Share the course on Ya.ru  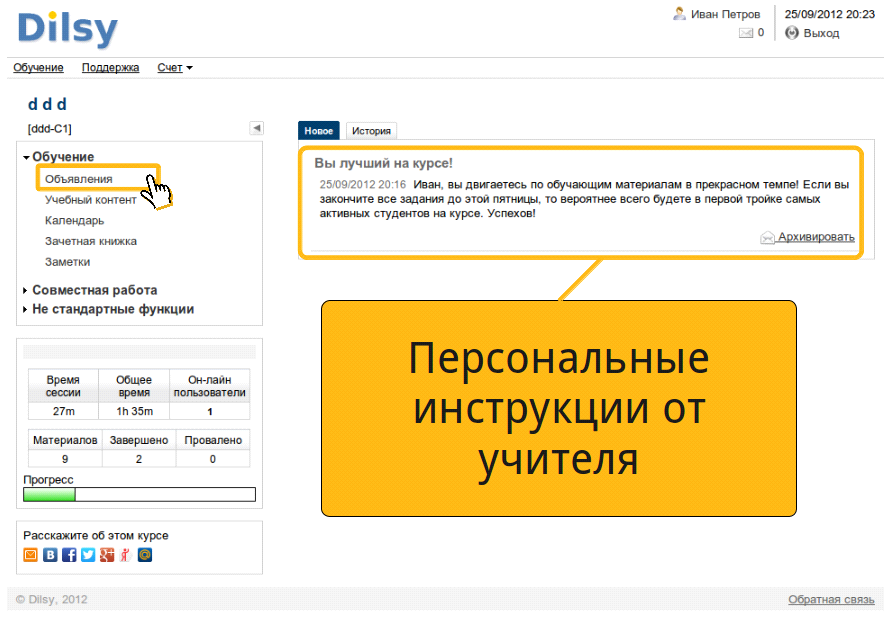coord(126,555)
